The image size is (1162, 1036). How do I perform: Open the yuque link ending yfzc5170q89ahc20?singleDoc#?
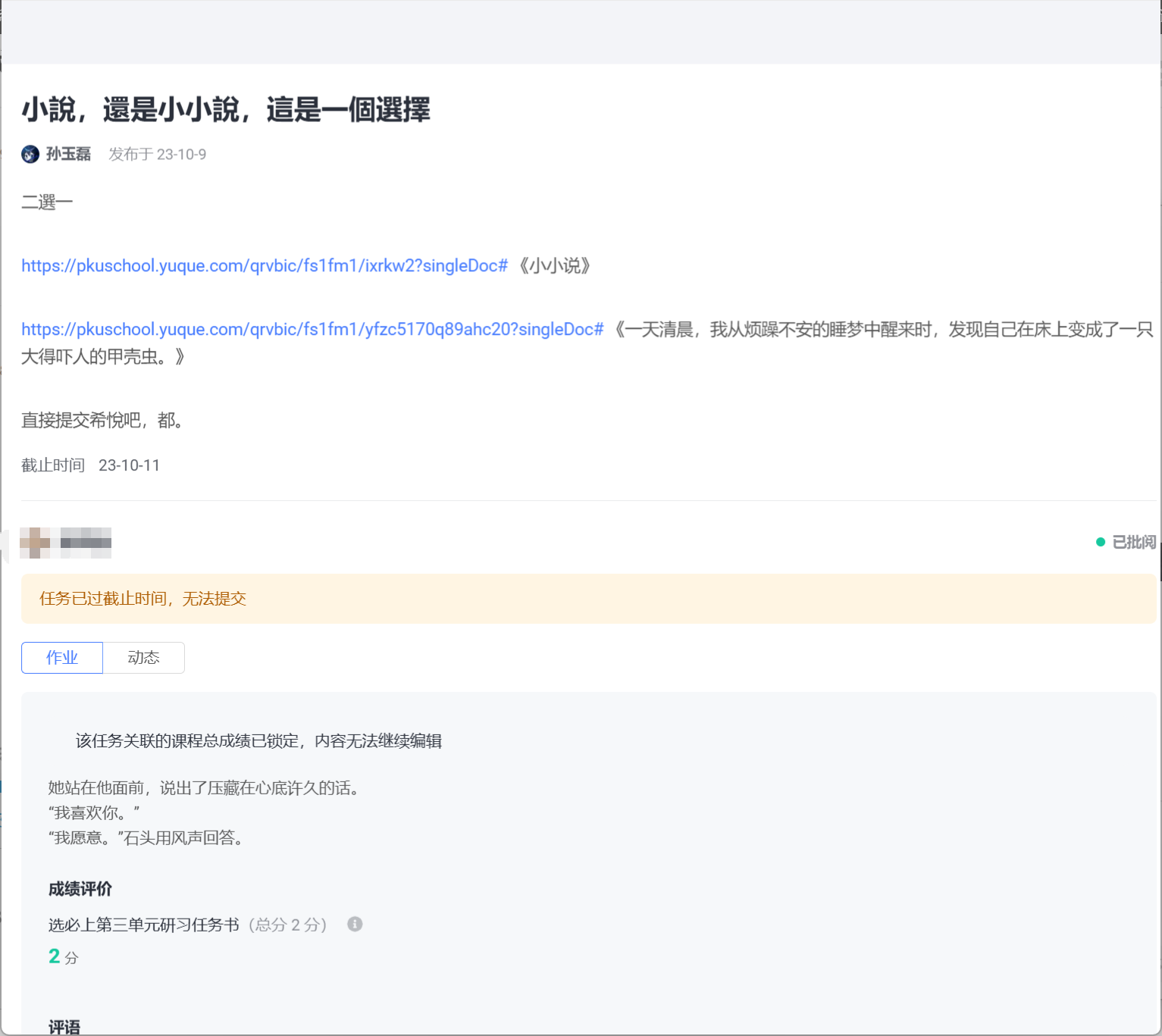click(x=312, y=330)
